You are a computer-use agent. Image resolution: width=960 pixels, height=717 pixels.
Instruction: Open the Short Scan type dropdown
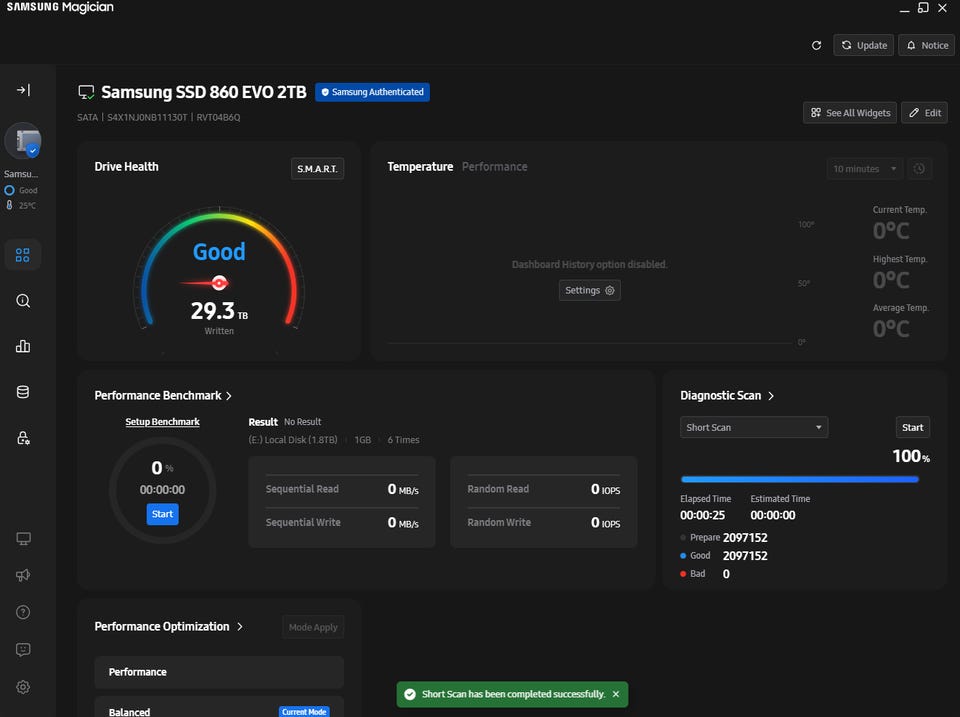click(754, 427)
